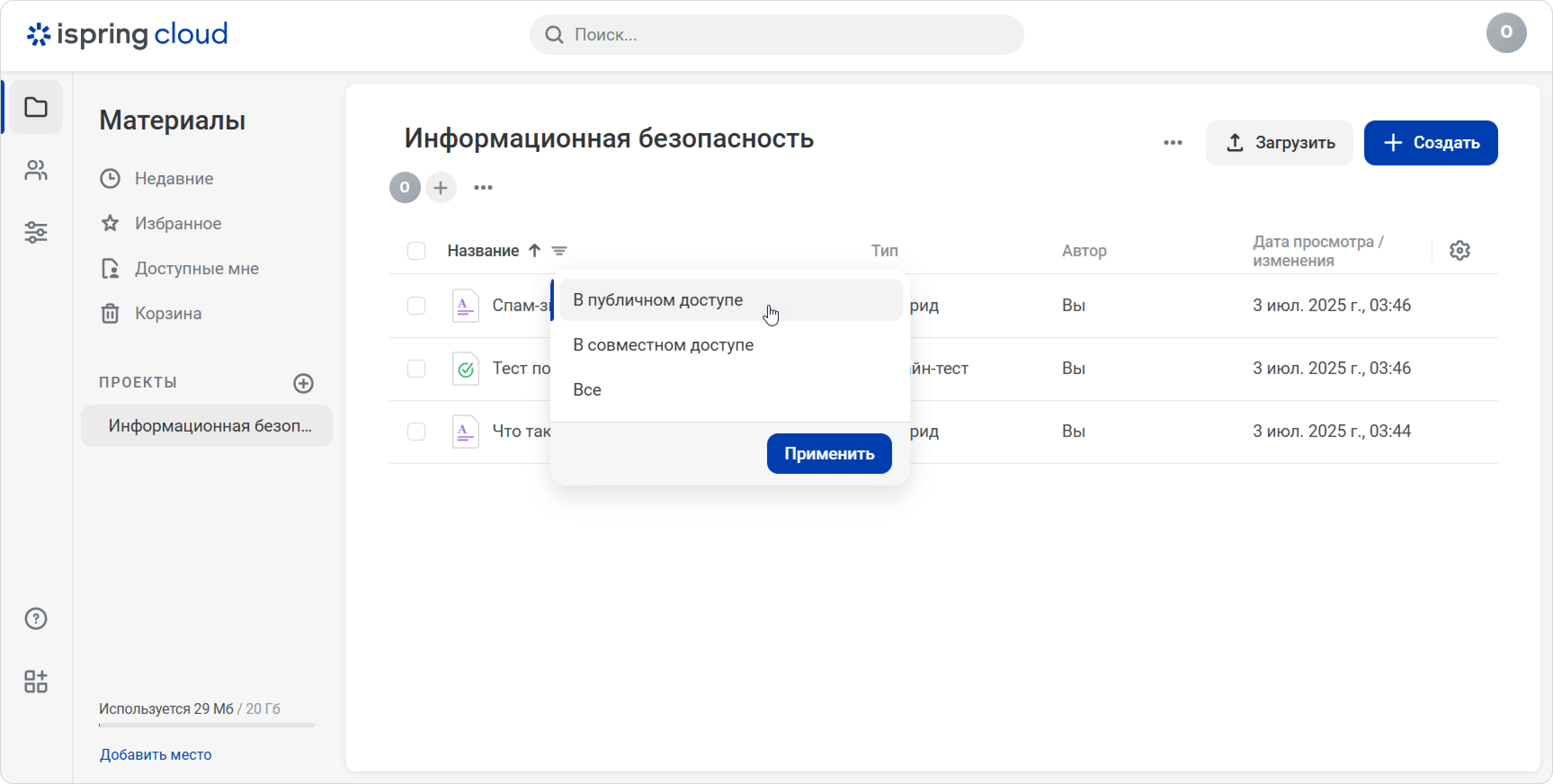Click the owner avatar below the project title
Screen dimensions: 1553x784
pos(405,187)
